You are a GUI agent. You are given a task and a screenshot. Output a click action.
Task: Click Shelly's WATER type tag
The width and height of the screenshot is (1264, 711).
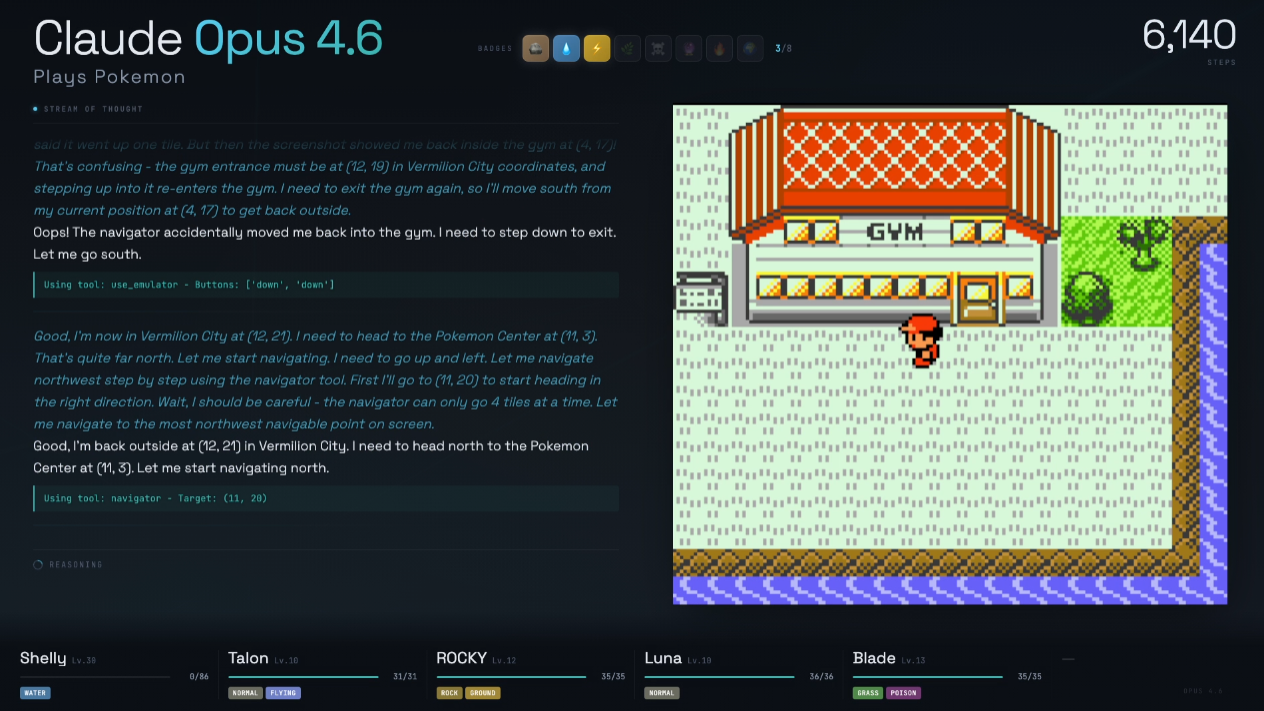click(35, 693)
